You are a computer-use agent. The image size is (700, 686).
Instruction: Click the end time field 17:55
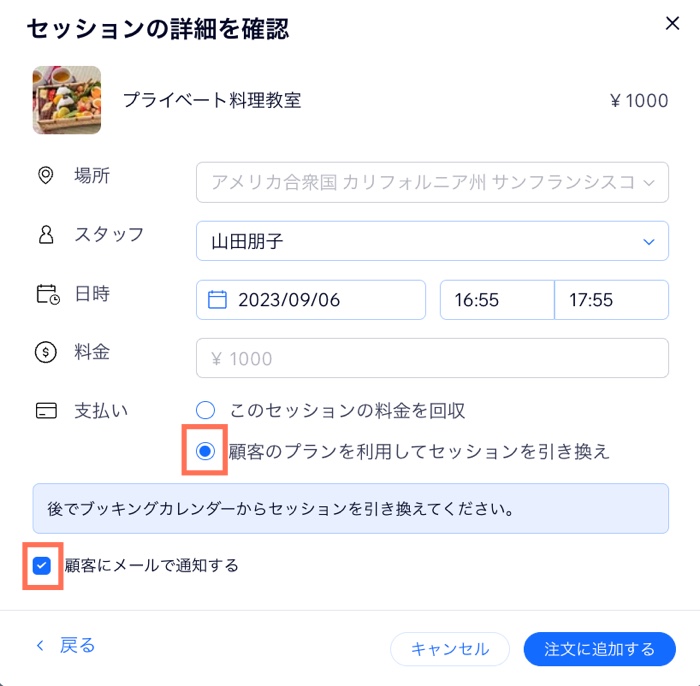(x=612, y=300)
